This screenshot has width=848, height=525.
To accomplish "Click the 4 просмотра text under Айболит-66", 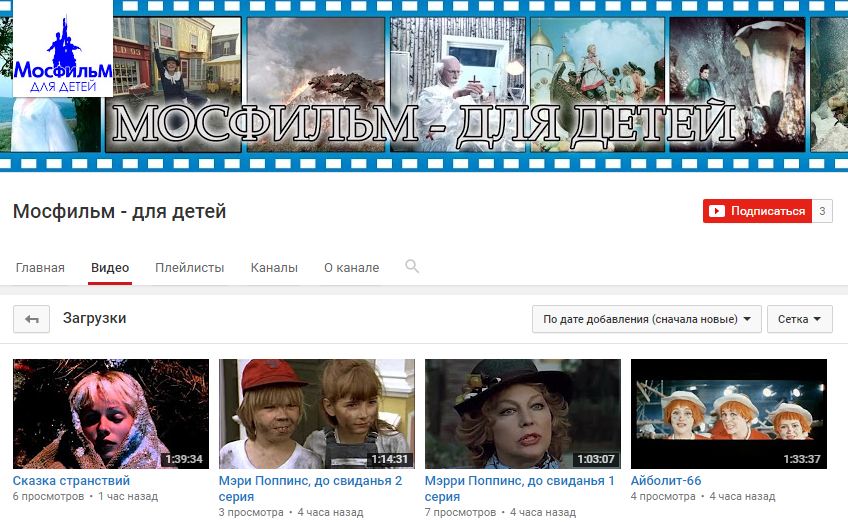I will [663, 496].
